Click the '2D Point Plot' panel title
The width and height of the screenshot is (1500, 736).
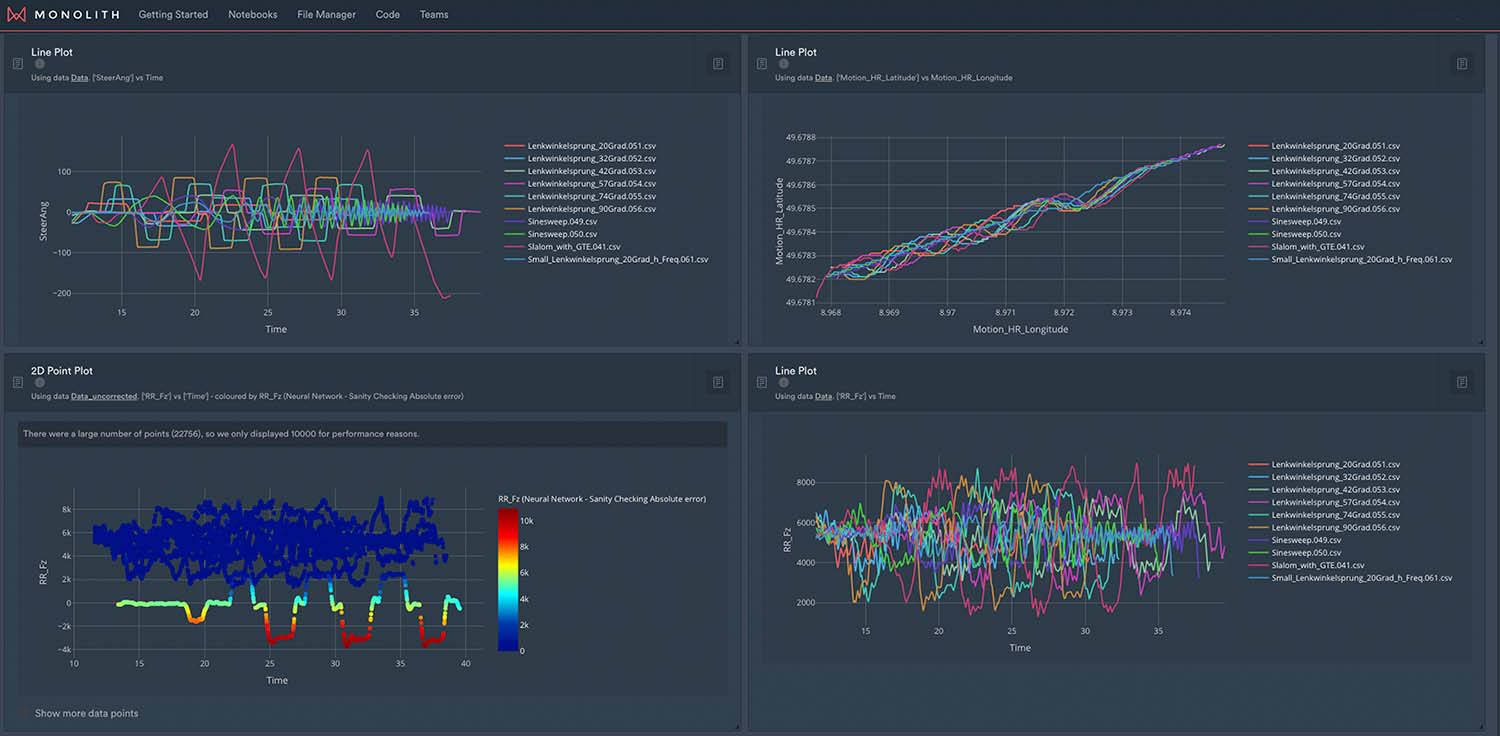[62, 371]
